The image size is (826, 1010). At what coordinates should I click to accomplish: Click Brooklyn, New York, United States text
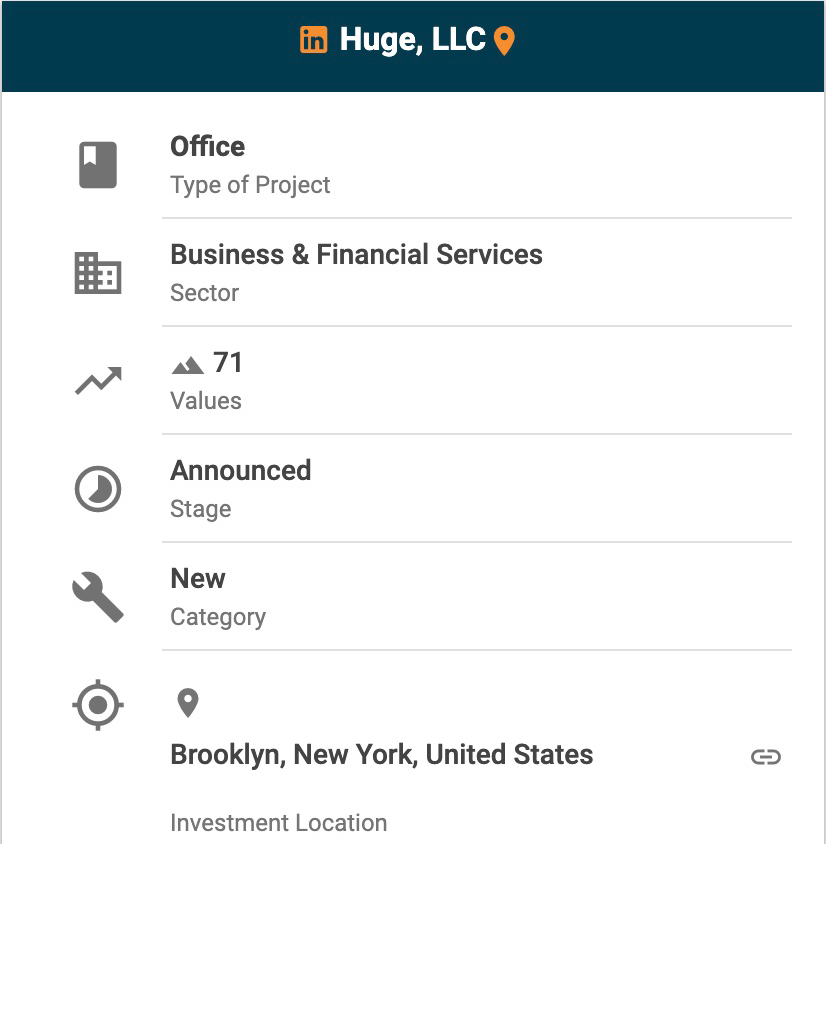coord(381,755)
